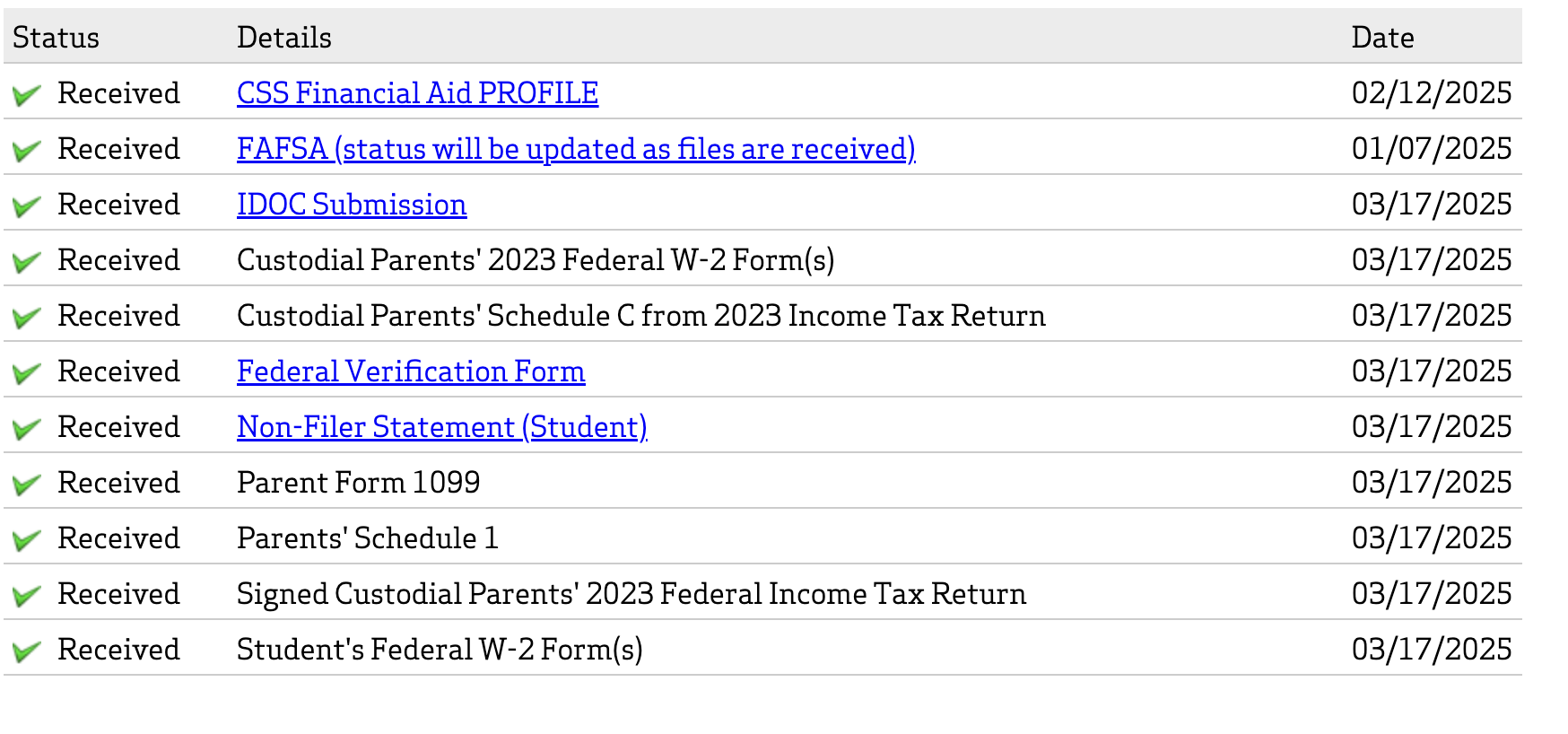Click checkmark icon for IDOC Submission
Image resolution: width=1568 pixels, height=734 pixels.
click(x=27, y=205)
